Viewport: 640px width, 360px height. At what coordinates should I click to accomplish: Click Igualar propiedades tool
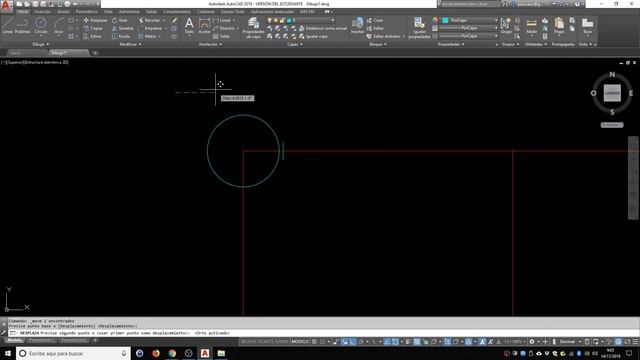(419, 28)
